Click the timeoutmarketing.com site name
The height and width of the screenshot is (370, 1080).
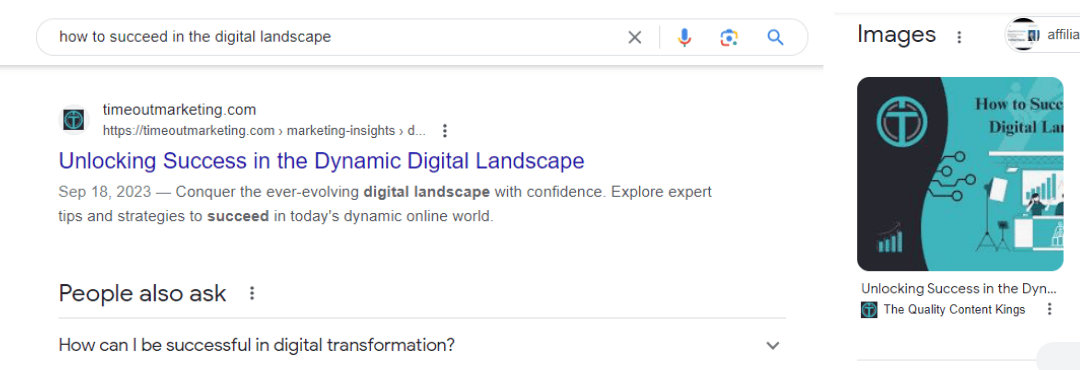pos(179,110)
